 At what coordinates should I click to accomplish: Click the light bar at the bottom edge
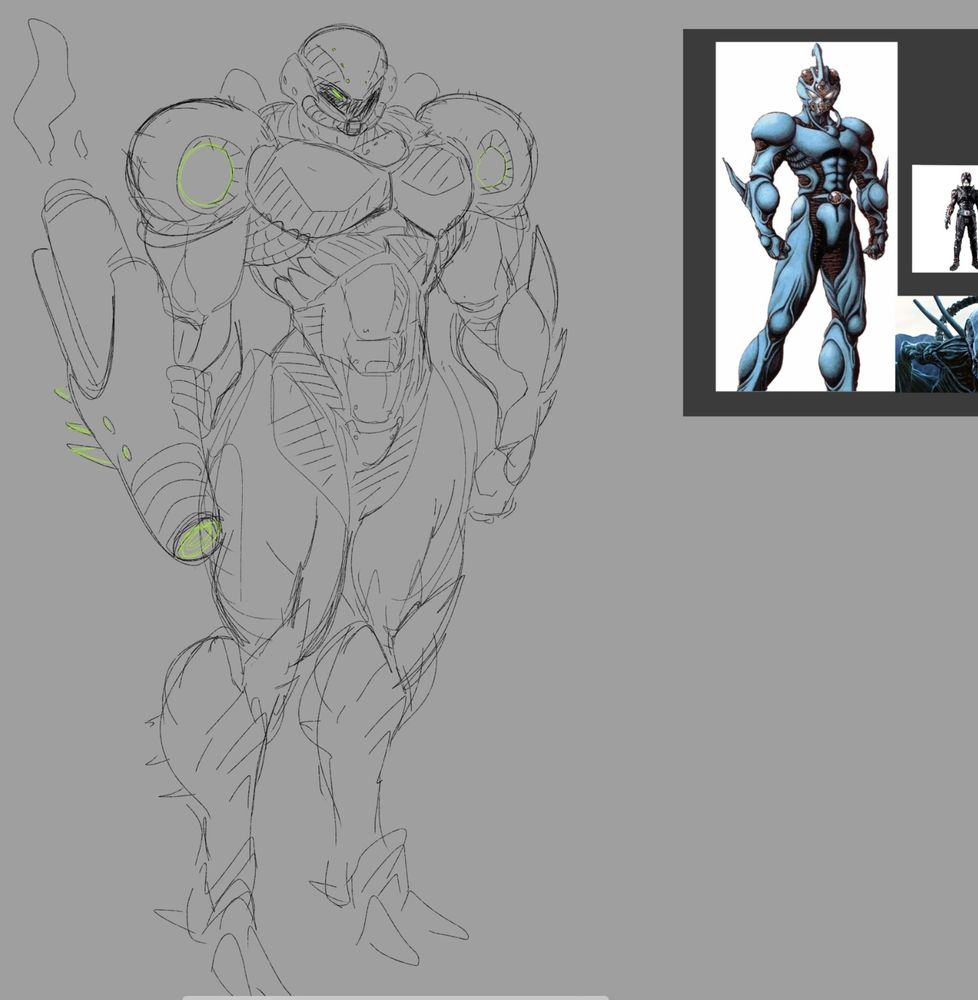pyautogui.click(x=395, y=997)
